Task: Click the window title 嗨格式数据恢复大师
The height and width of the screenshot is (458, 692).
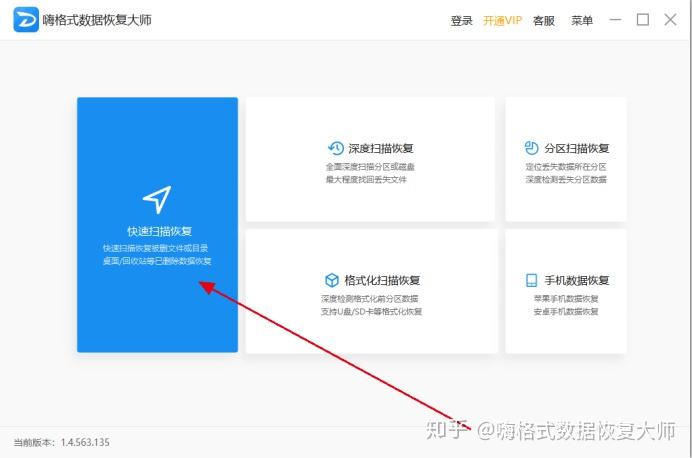Action: point(97,20)
